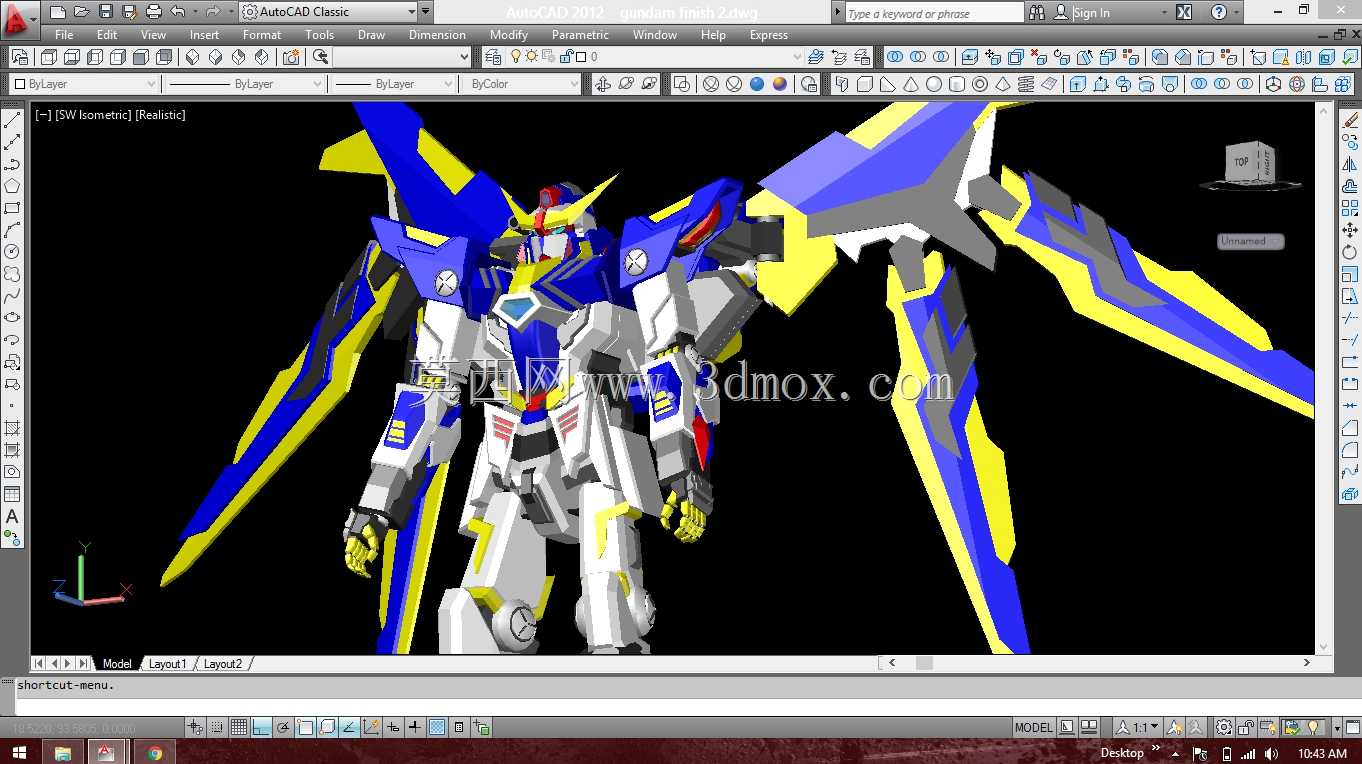Open the AutoCAD Classic workspace dropdown
The image size is (1362, 764).
point(329,12)
